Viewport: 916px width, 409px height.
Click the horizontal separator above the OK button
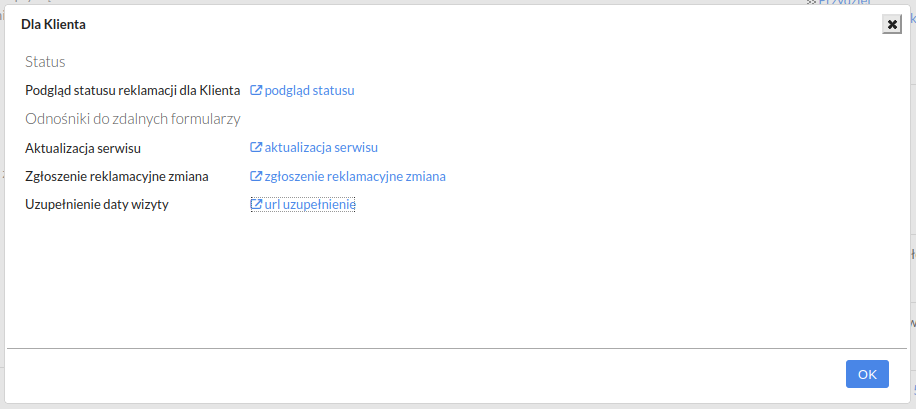457,349
